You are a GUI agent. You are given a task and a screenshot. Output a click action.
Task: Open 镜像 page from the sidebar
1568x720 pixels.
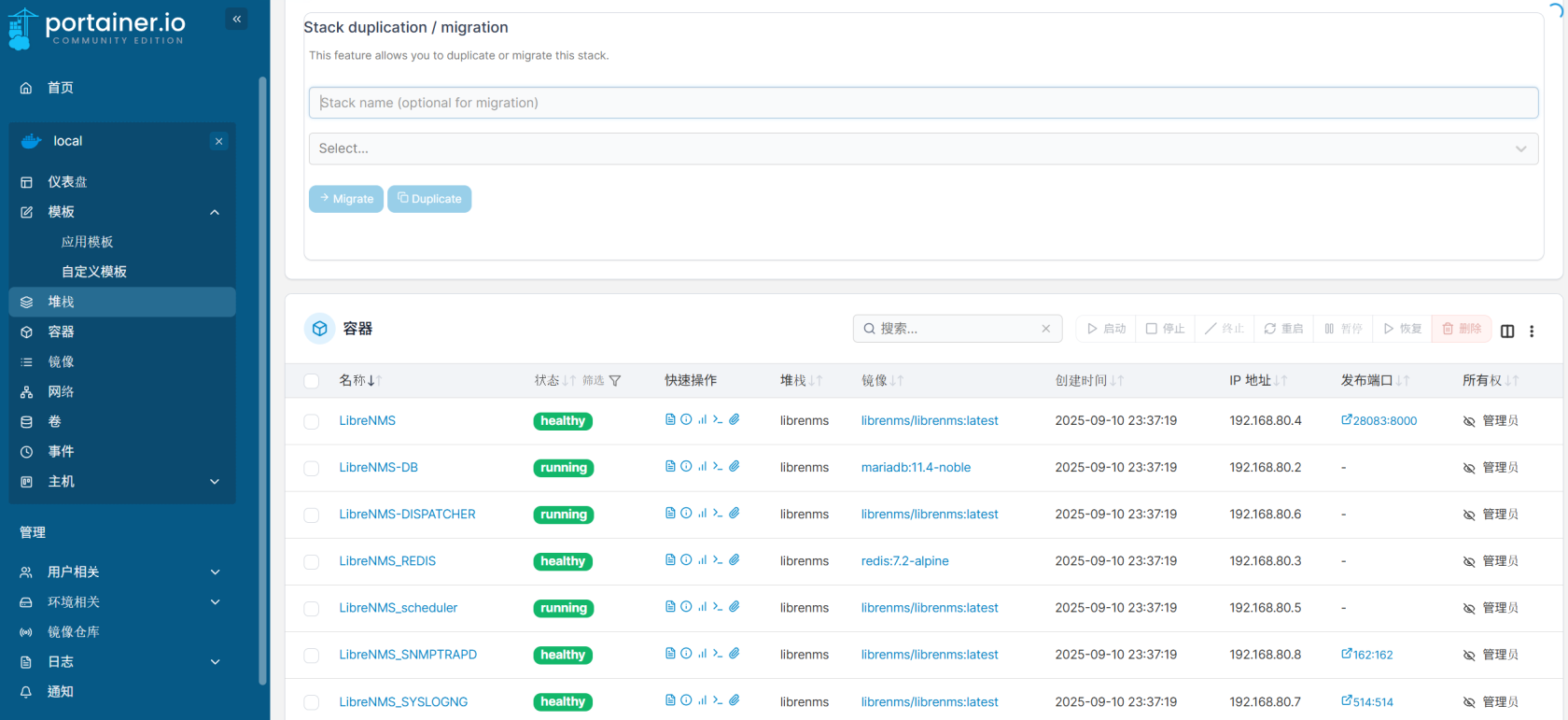(62, 361)
